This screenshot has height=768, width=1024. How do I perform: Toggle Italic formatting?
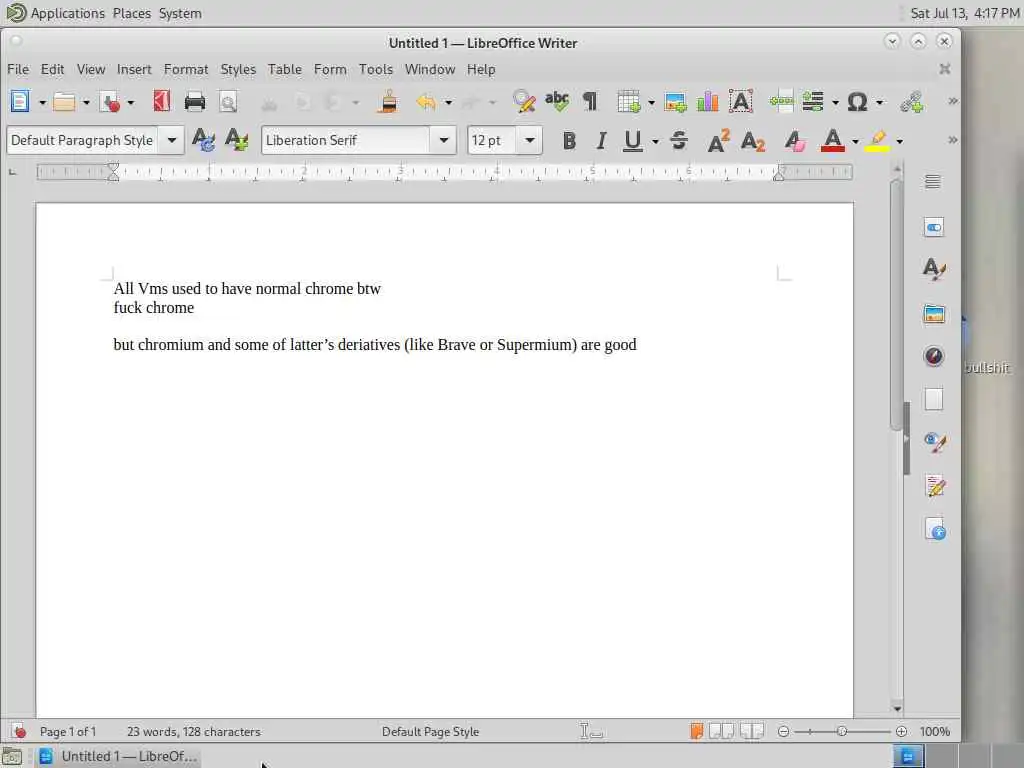[601, 140]
